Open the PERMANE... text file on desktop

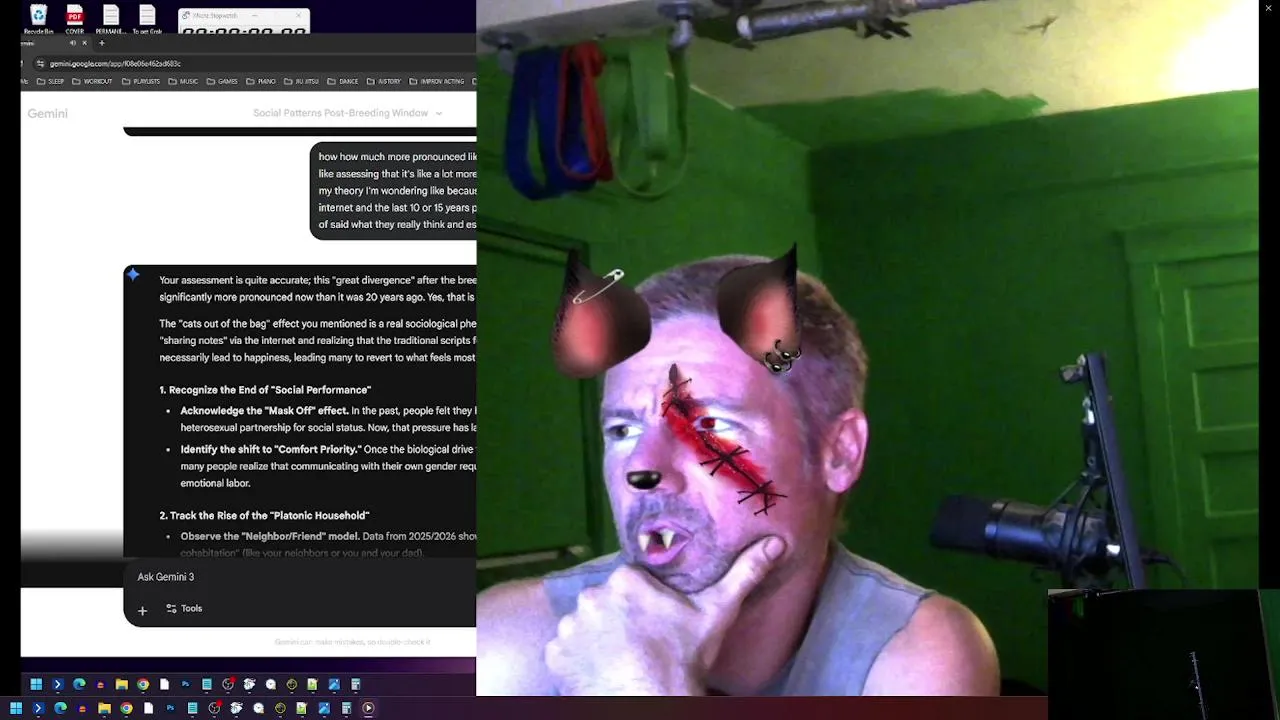coord(111,20)
